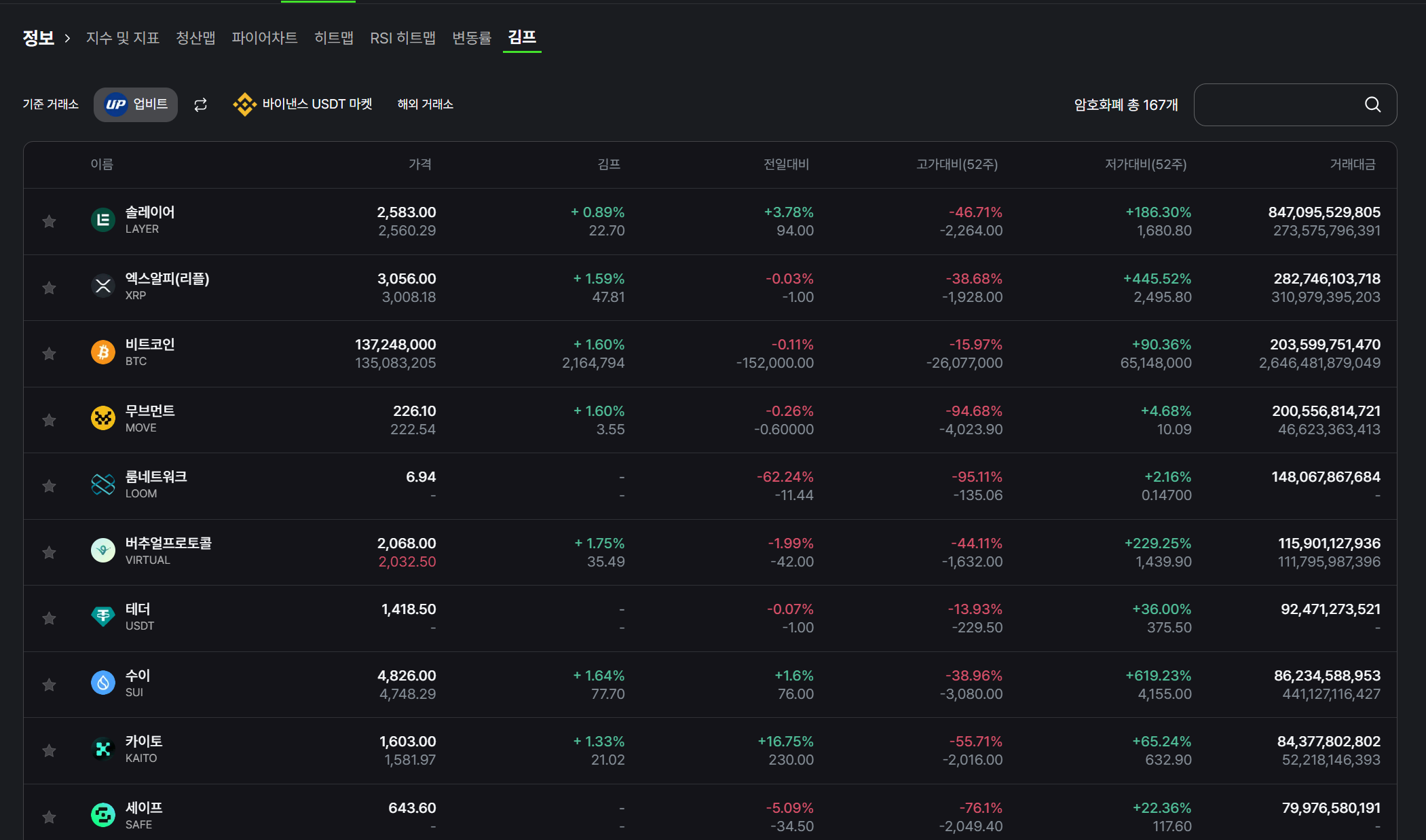Sort by 저가대비(52주) column header
The height and width of the screenshot is (840, 1426).
pos(1146,164)
